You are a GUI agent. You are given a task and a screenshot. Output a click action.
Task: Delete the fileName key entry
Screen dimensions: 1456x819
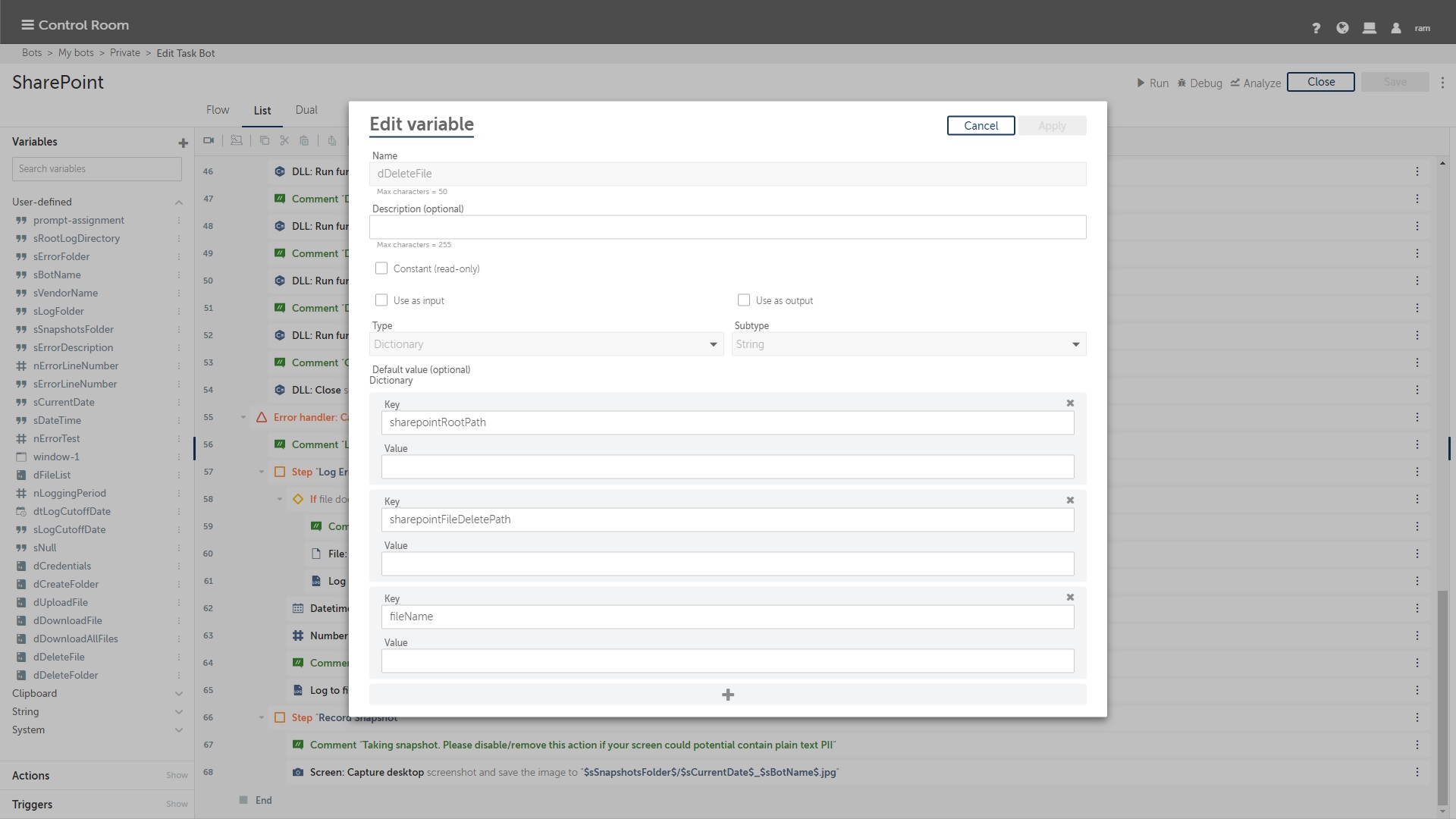click(1070, 598)
